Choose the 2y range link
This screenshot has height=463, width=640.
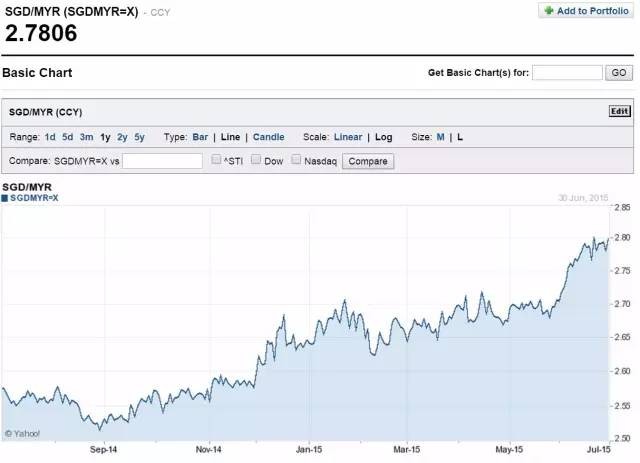click(122, 137)
